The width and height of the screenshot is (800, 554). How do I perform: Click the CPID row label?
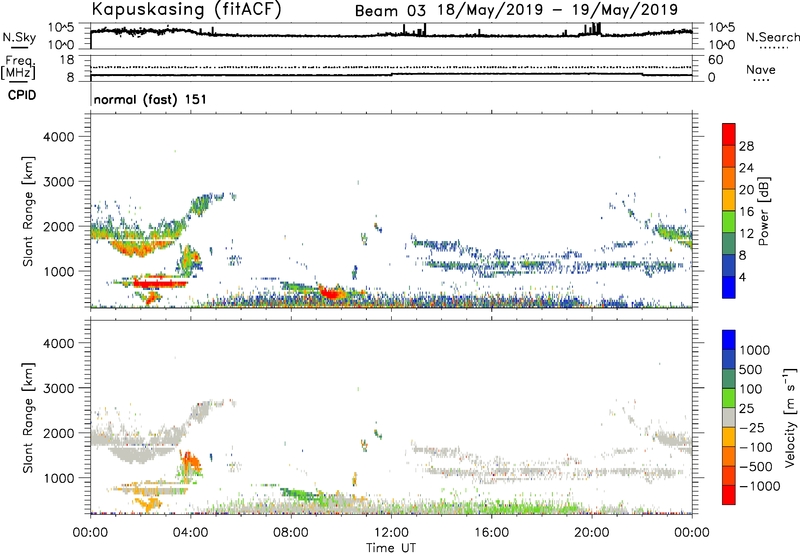click(x=22, y=95)
